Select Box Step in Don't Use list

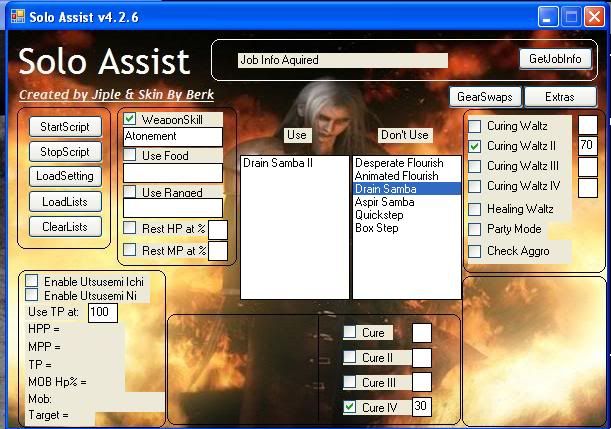[x=377, y=227]
